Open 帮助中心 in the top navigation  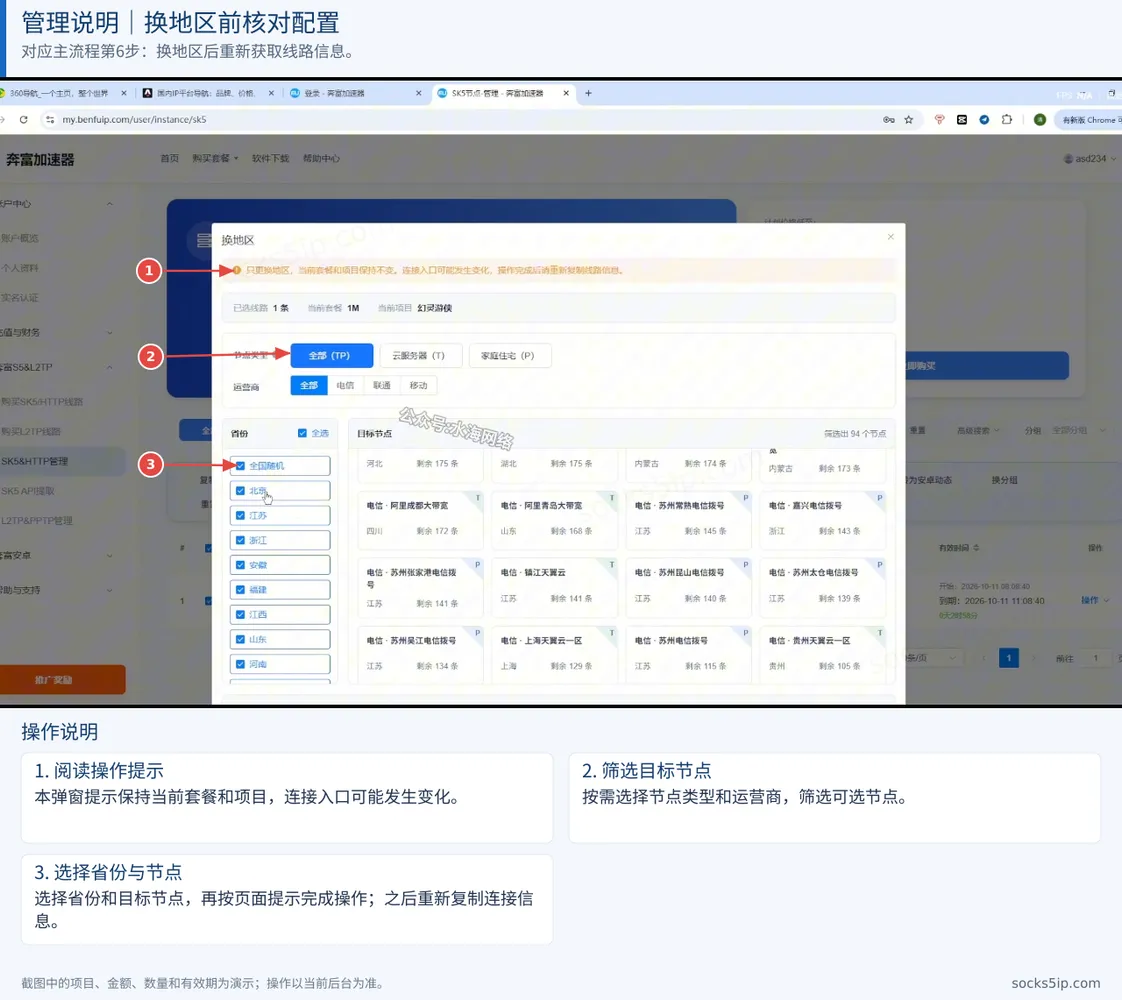pyautogui.click(x=321, y=158)
